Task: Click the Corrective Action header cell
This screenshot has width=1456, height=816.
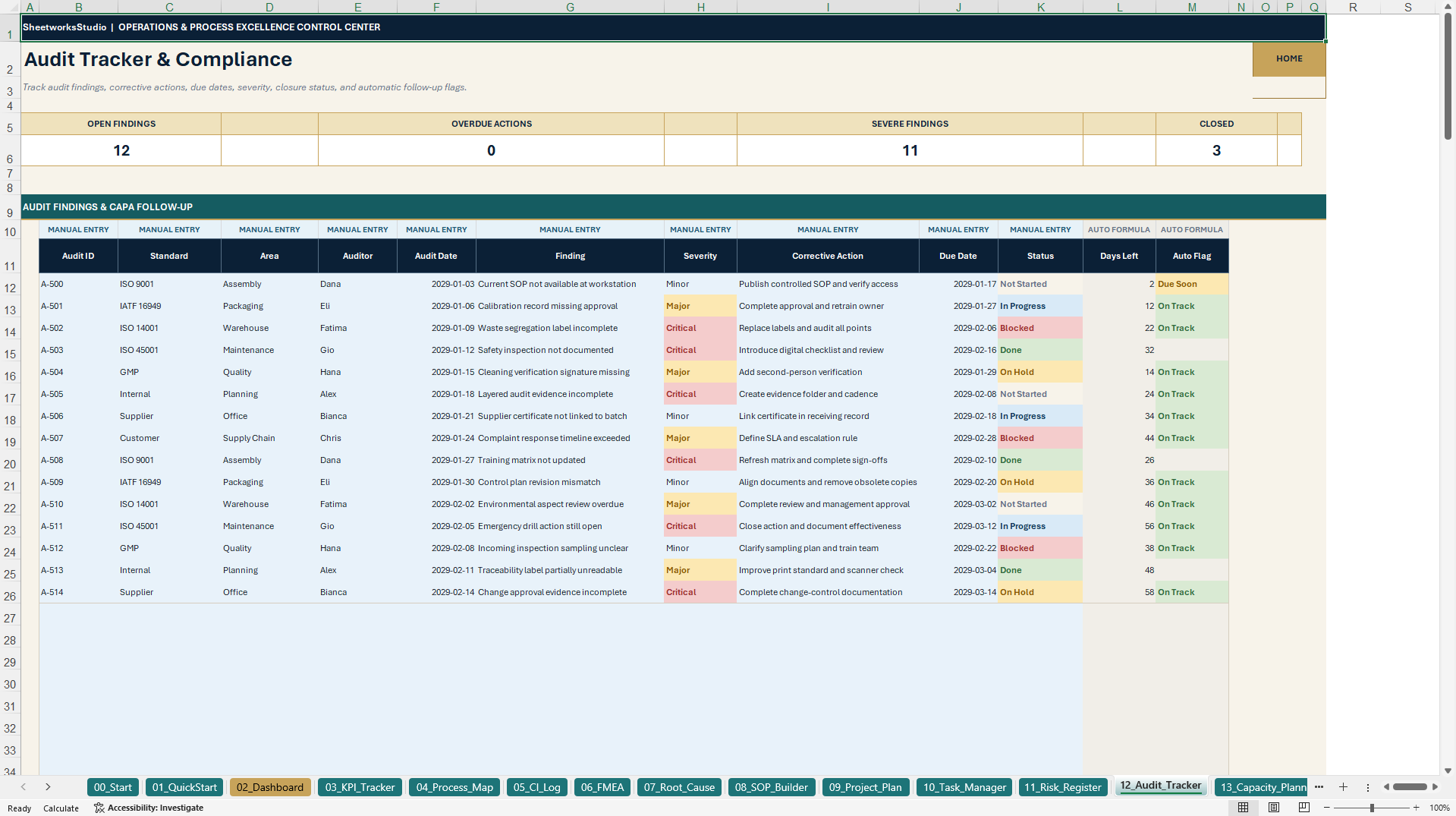Action: [828, 256]
